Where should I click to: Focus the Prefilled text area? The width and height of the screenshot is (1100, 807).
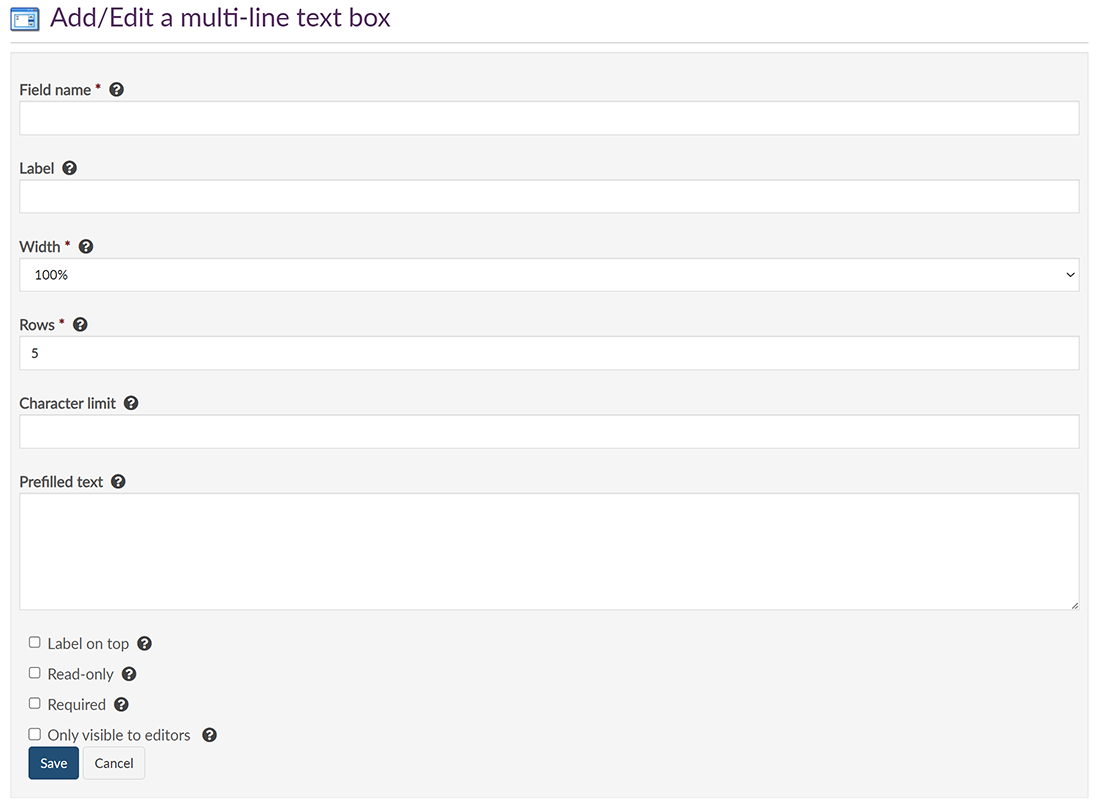point(549,551)
